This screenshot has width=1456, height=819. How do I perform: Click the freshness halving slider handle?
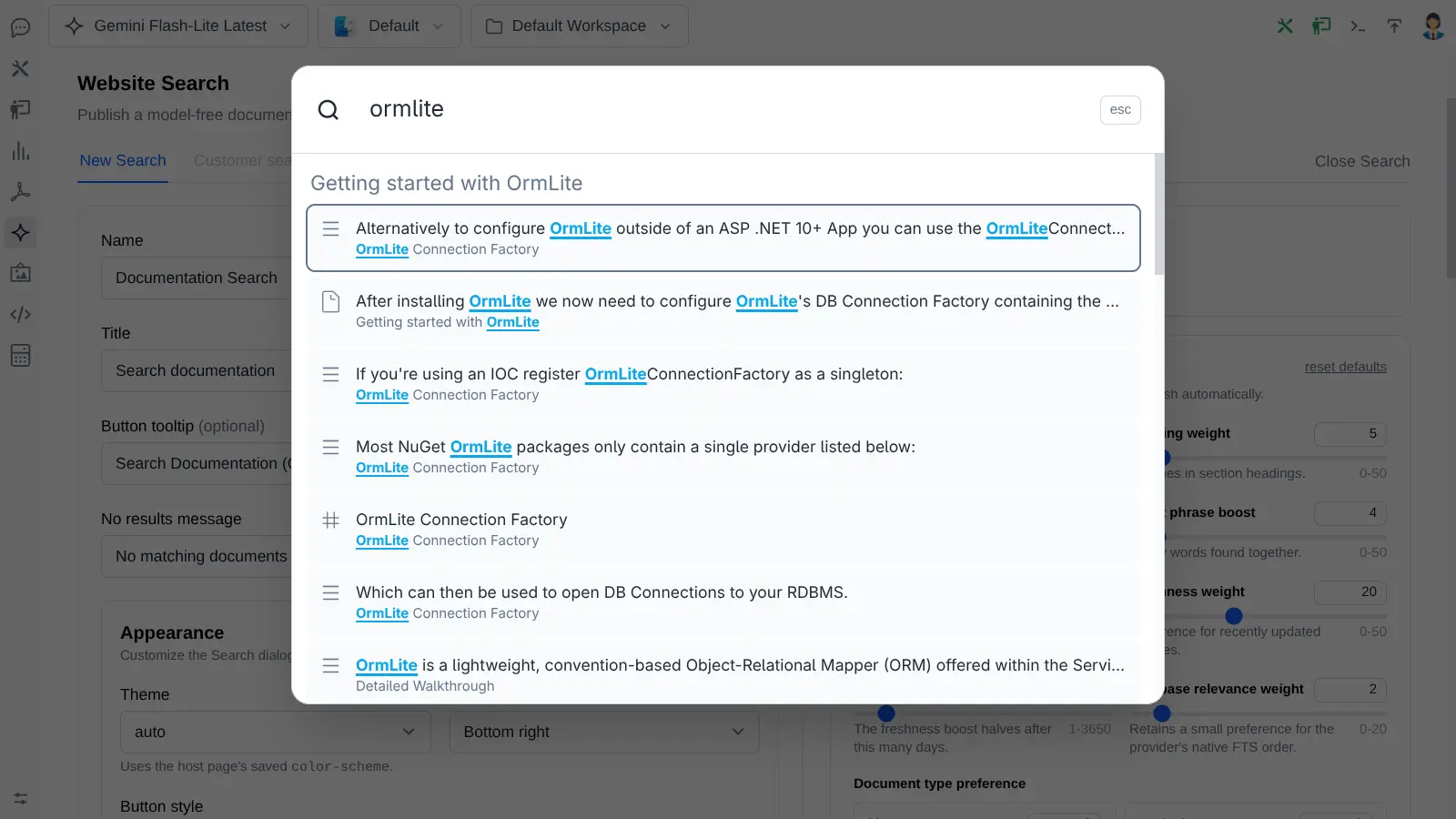tap(886, 713)
